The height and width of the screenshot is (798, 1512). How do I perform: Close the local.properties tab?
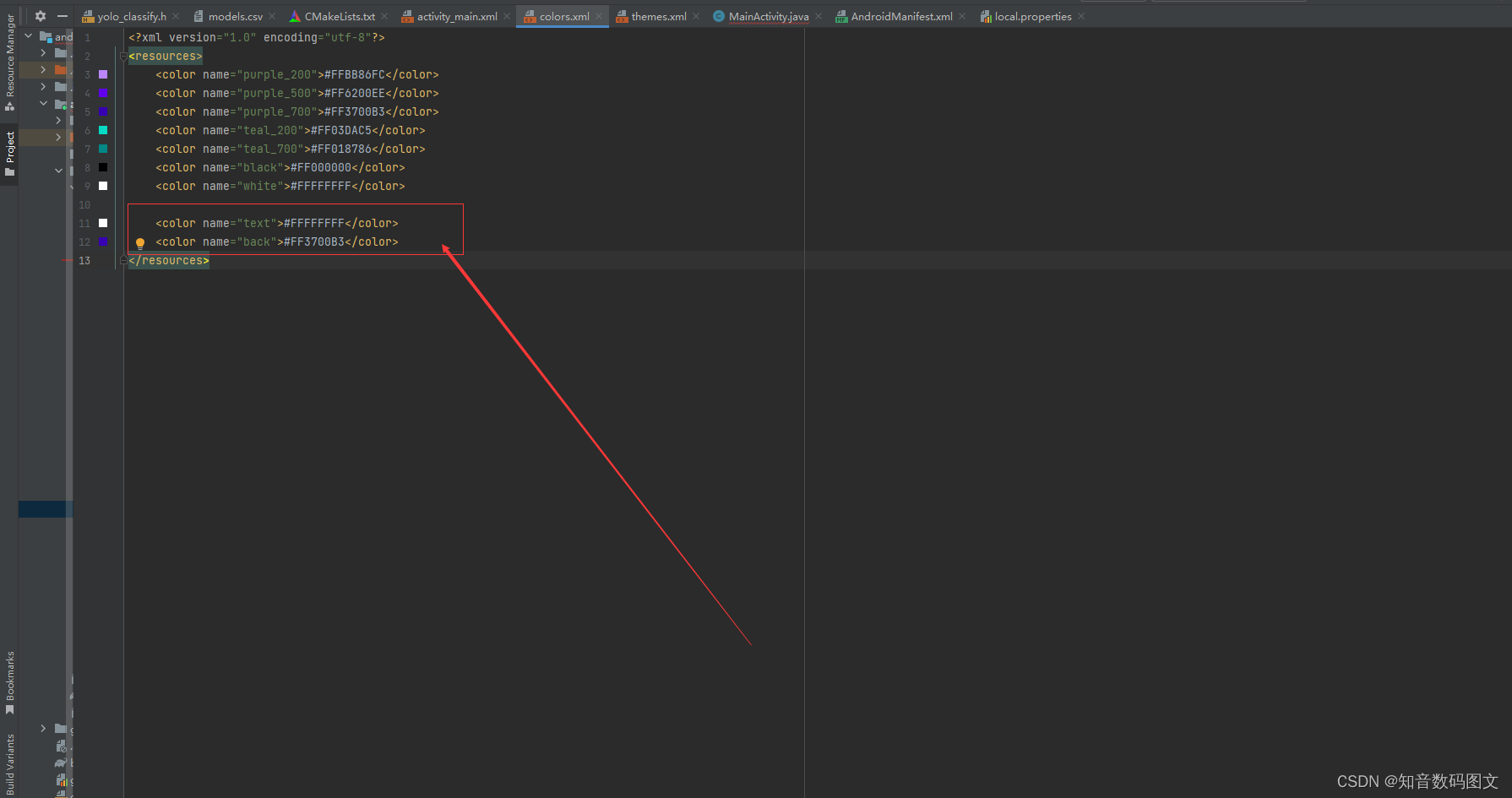point(1081,15)
